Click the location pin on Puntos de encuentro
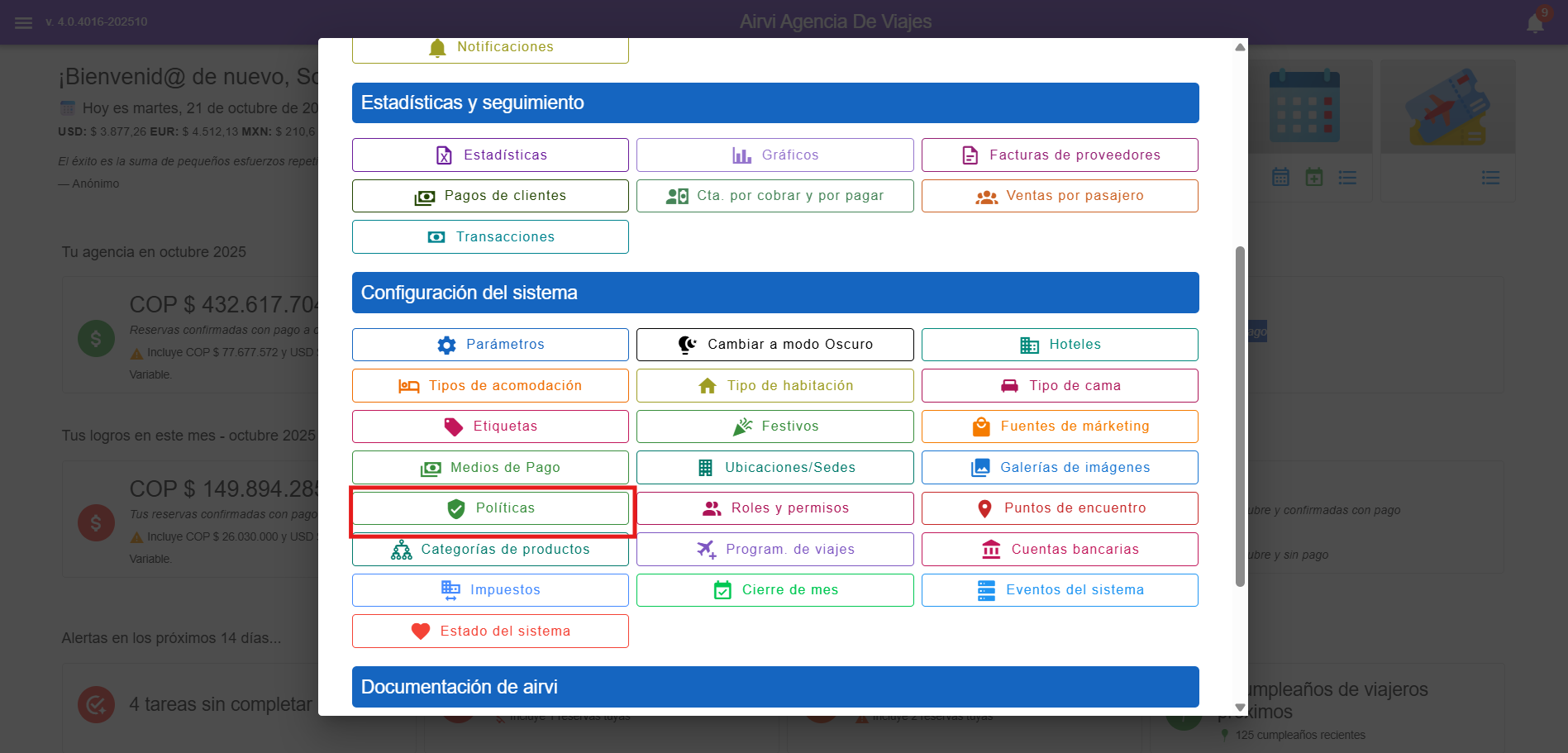This screenshot has height=753, width=1568. [984, 508]
